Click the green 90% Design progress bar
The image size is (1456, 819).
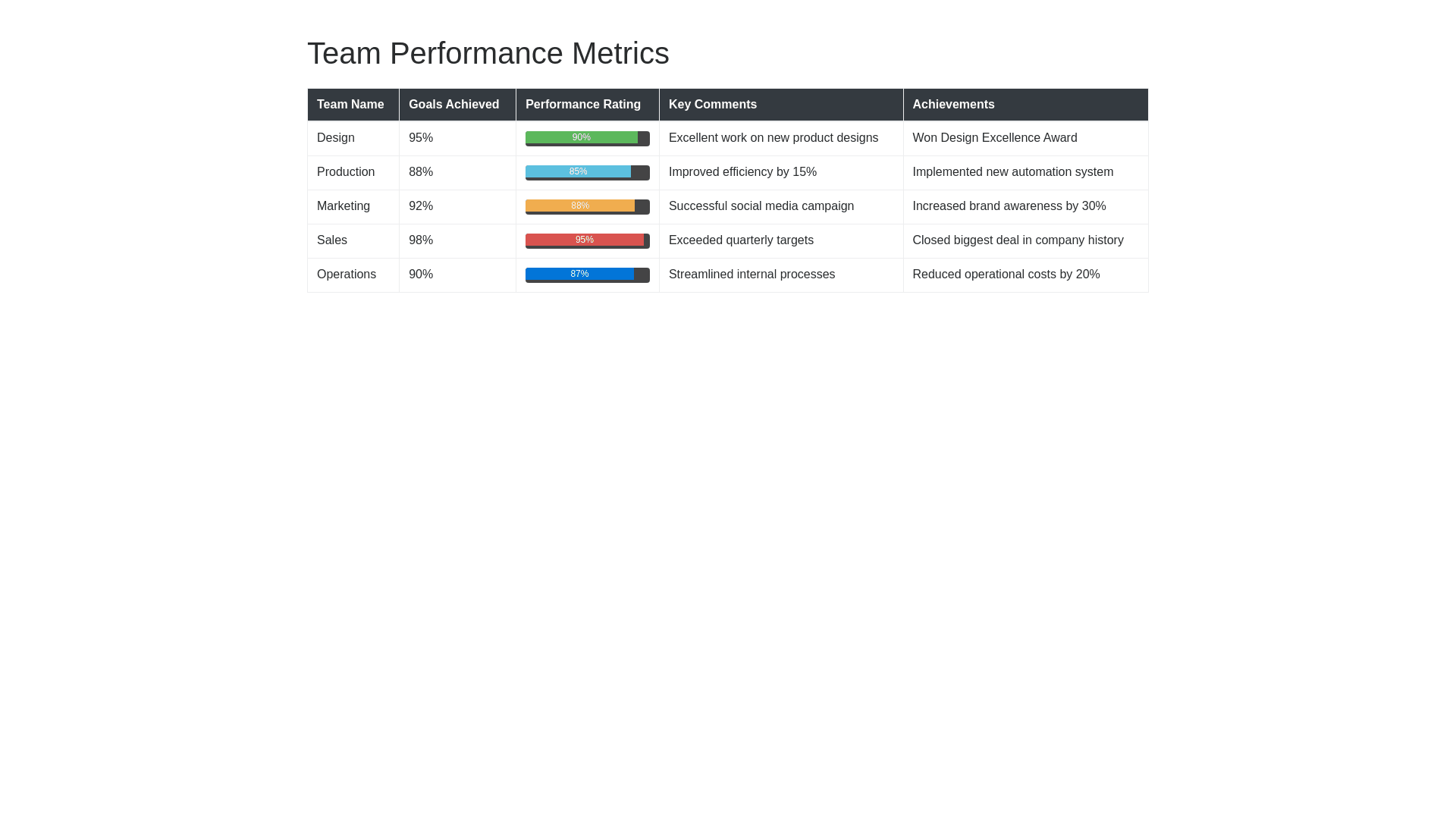click(x=582, y=138)
